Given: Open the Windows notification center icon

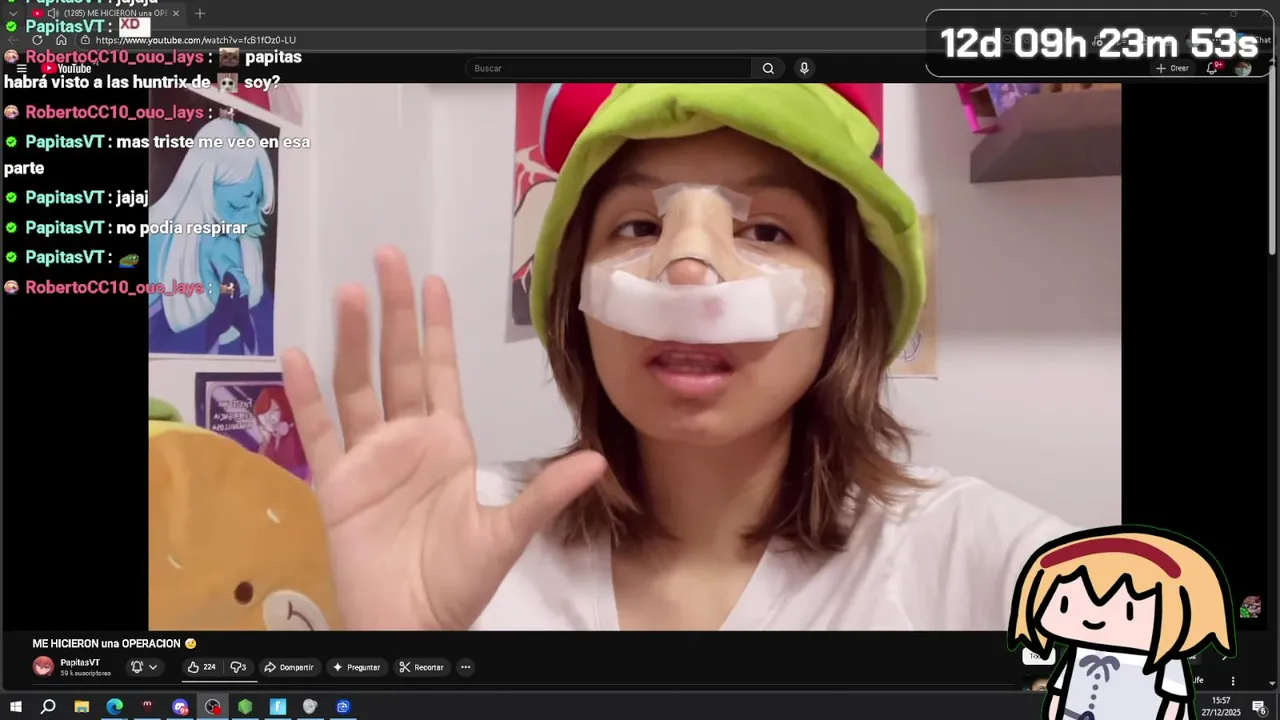Looking at the screenshot, I should click(1259, 707).
